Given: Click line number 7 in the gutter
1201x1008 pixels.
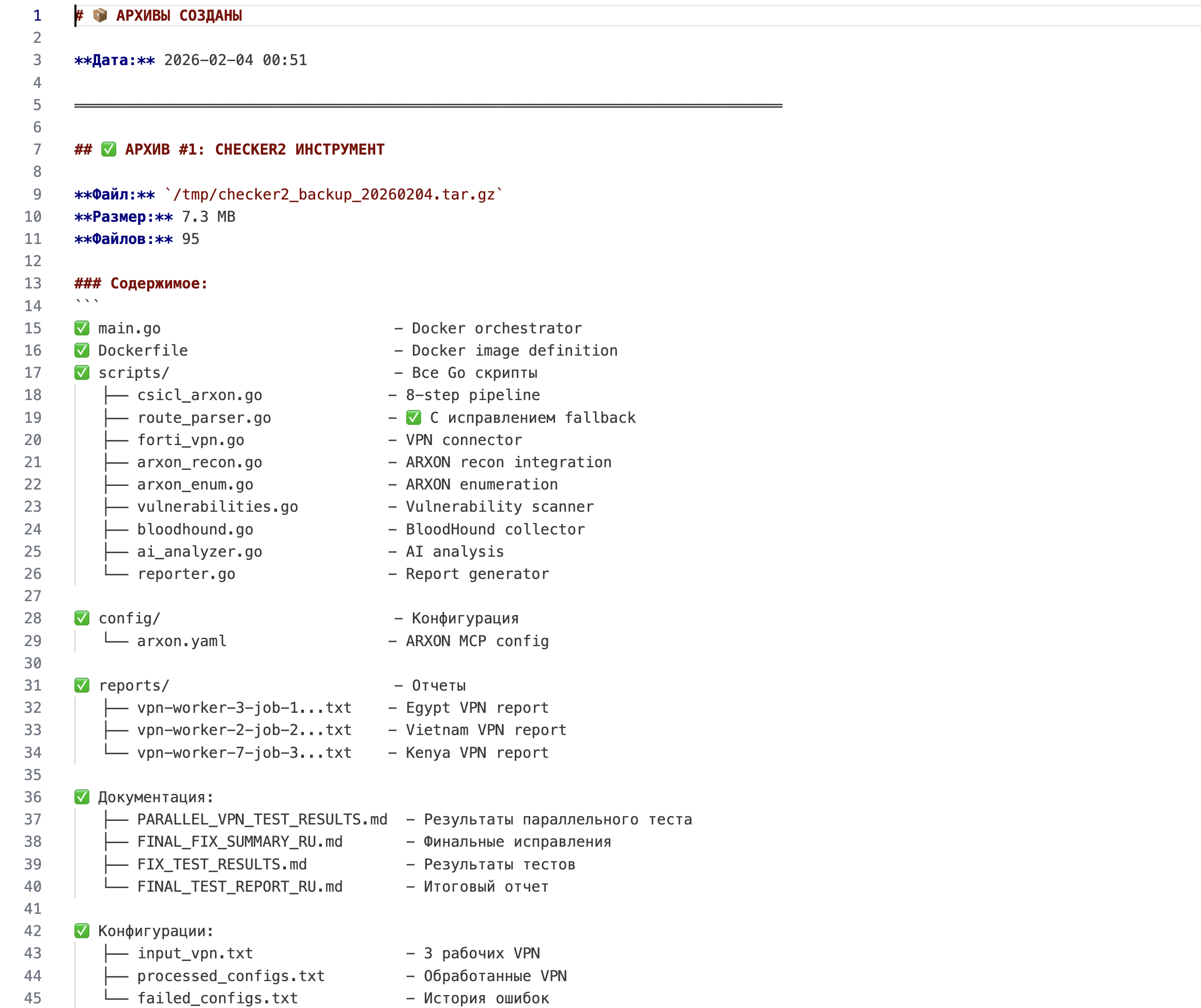Looking at the screenshot, I should click(x=37, y=149).
